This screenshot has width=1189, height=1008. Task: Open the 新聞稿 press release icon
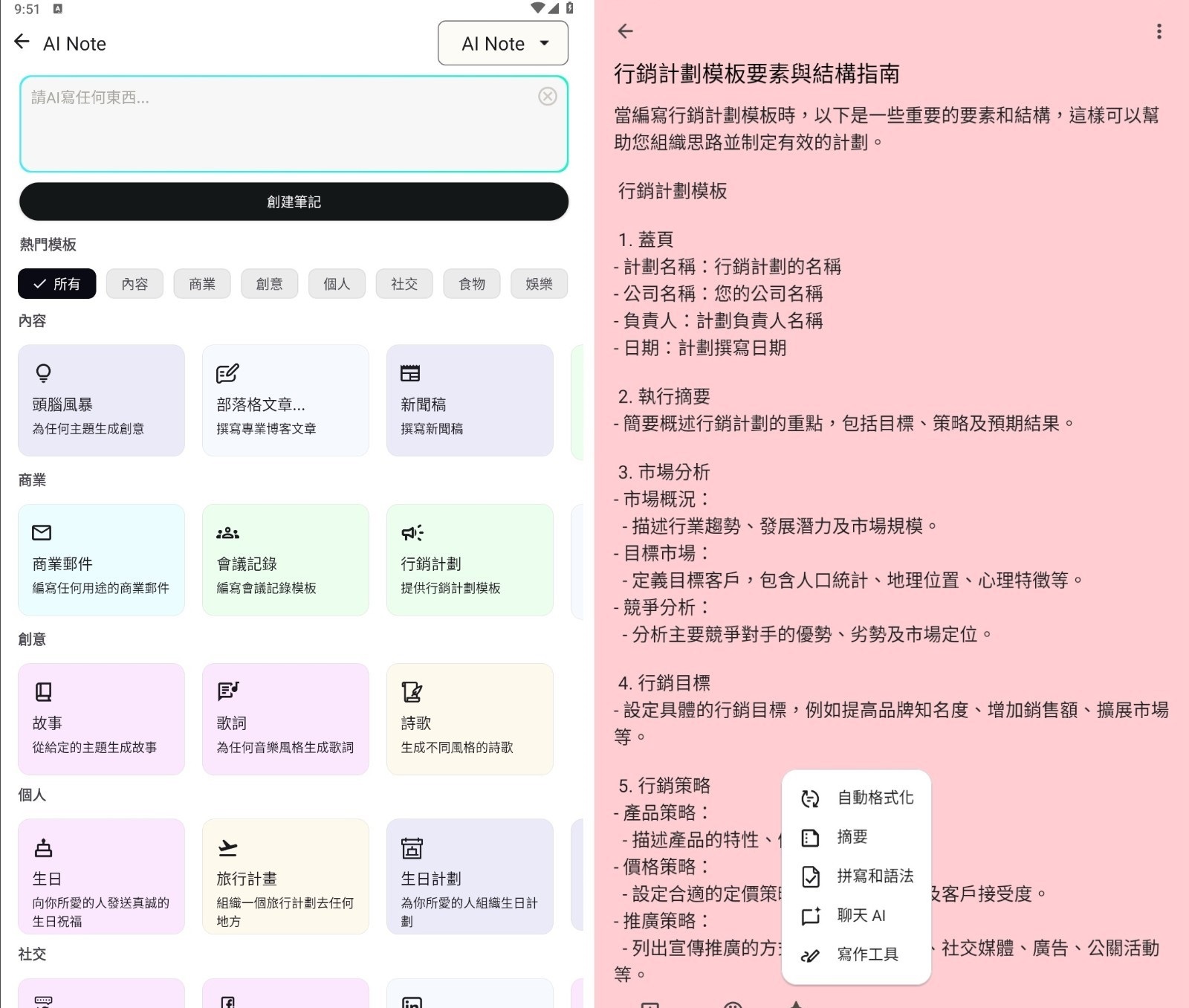[x=411, y=372]
